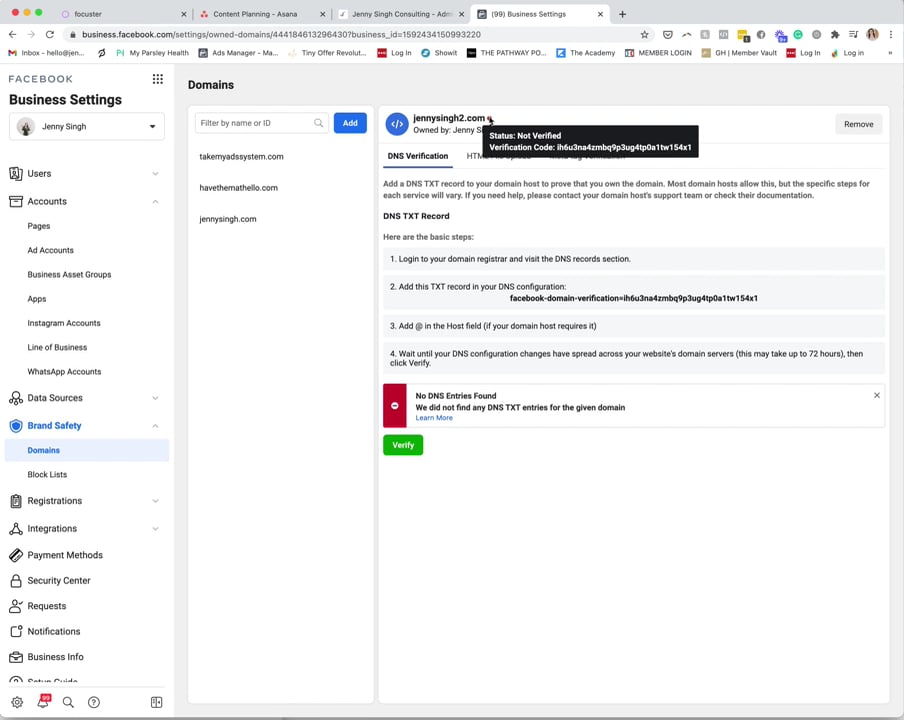Click the Payment Methods card icon
This screenshot has width=904, height=720.
tap(16, 555)
